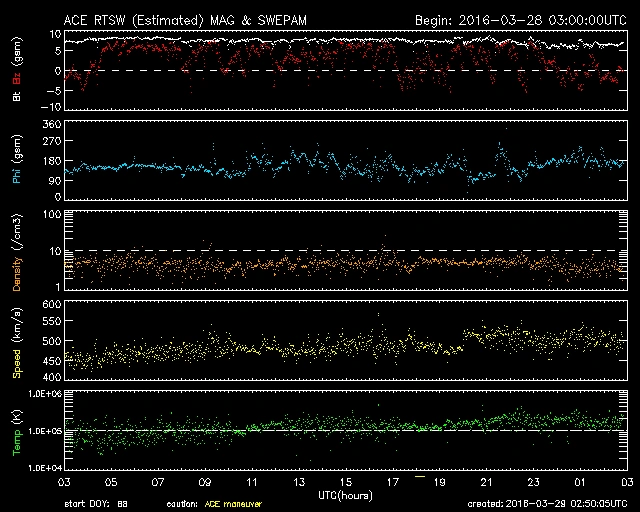Click the start DOY label
640x512 pixels.
click(x=96, y=504)
